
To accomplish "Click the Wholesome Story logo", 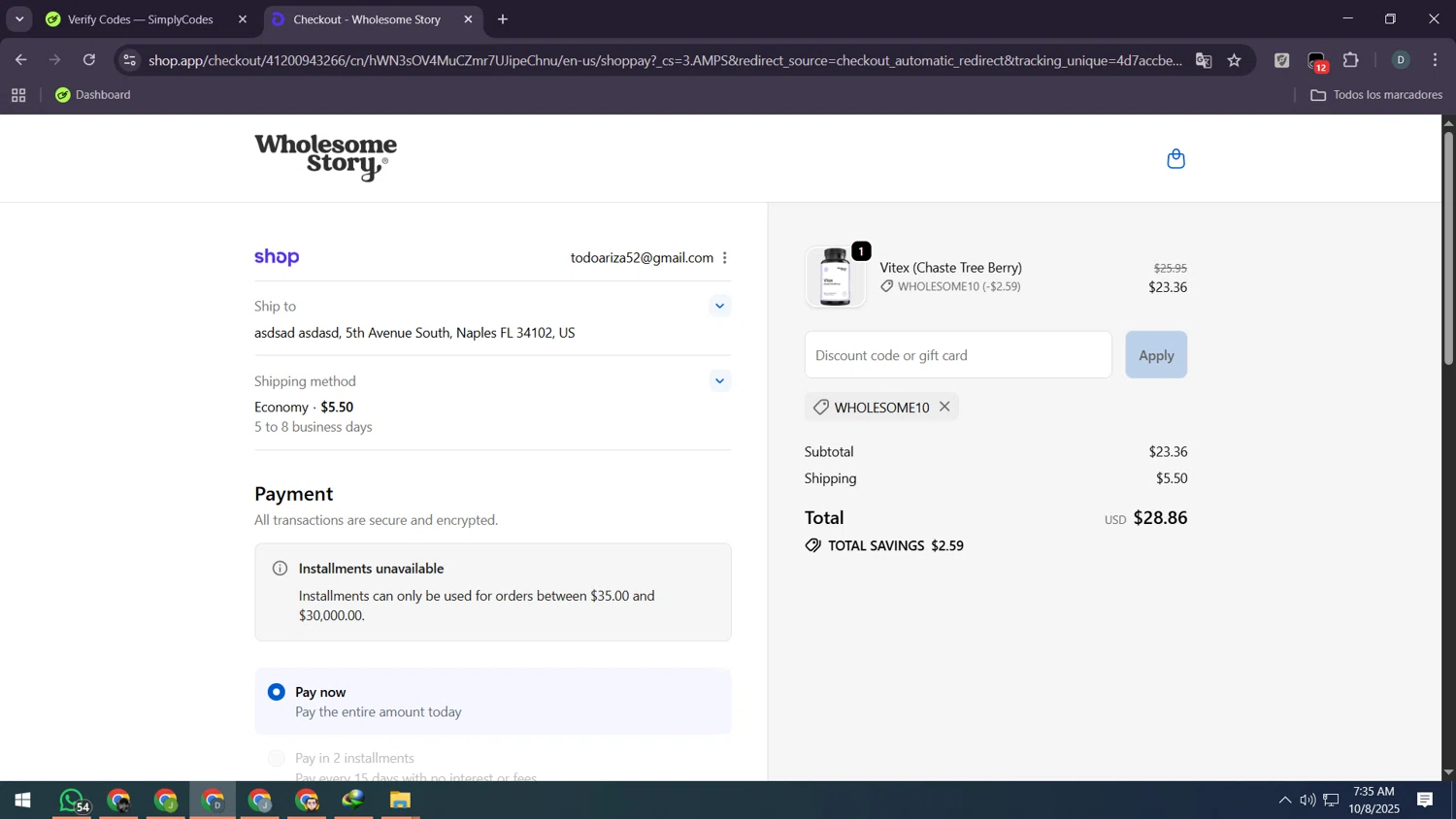I will [x=325, y=158].
